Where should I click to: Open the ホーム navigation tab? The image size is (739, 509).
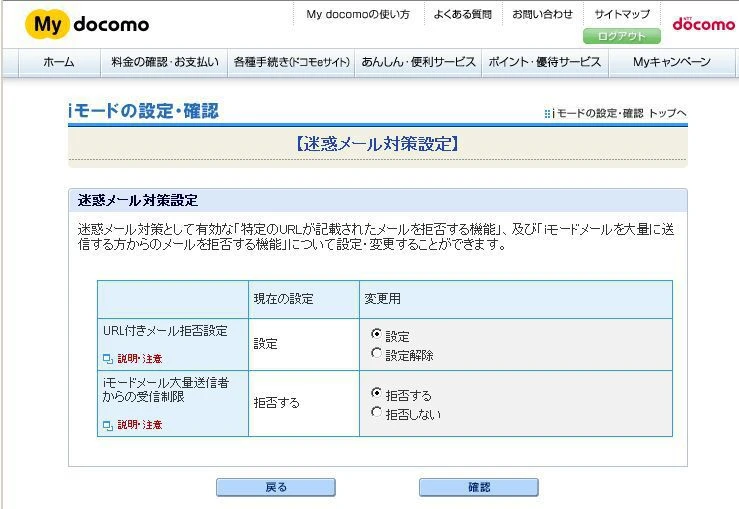click(x=59, y=62)
